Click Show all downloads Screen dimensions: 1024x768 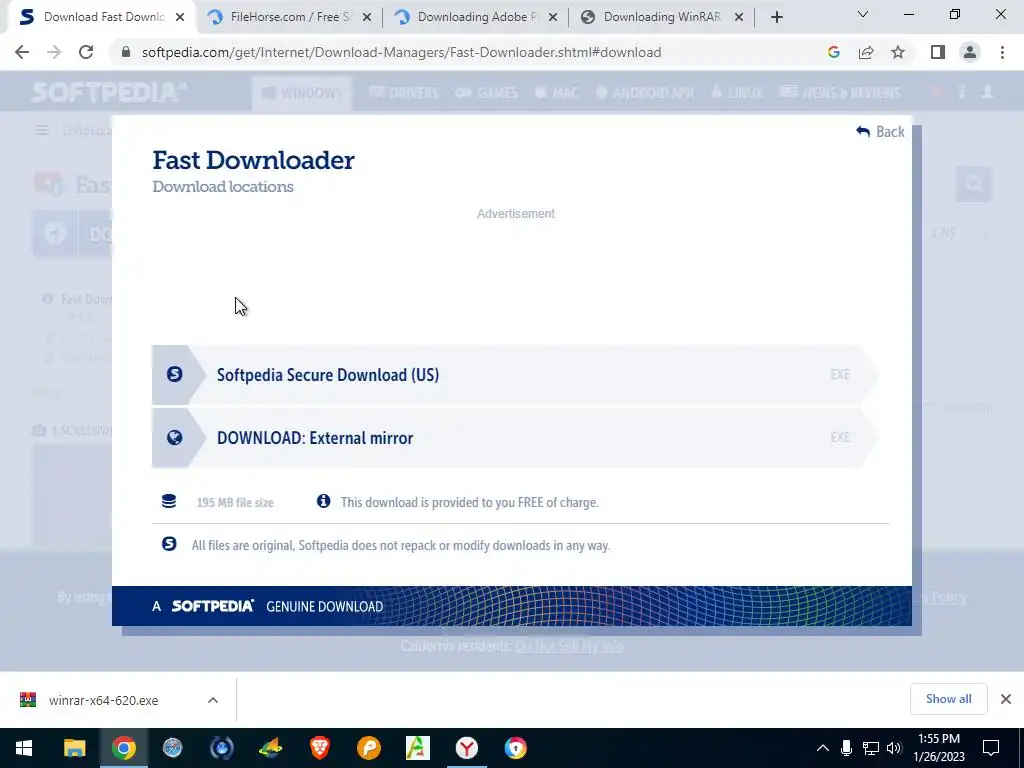948,699
